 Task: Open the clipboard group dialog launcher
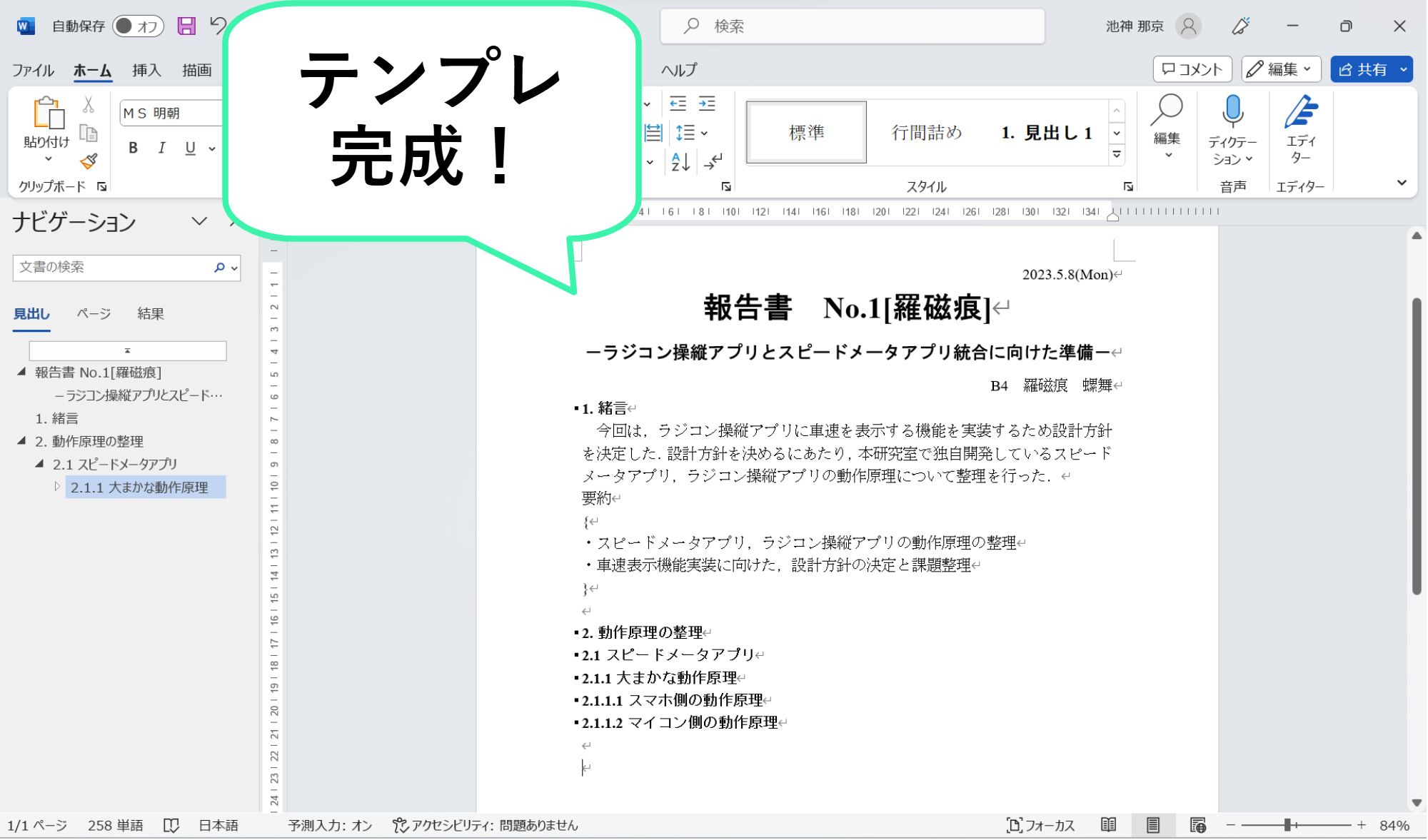click(x=102, y=187)
